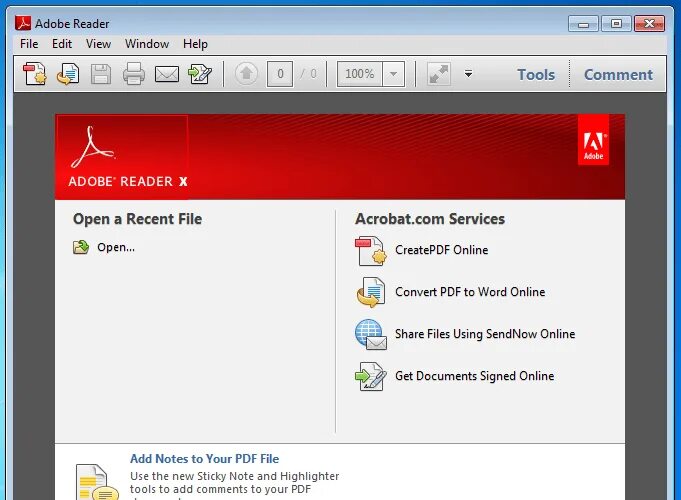Screen dimensions: 681x500
Task: Click the Acrobat.com Services heading
Action: pos(430,219)
